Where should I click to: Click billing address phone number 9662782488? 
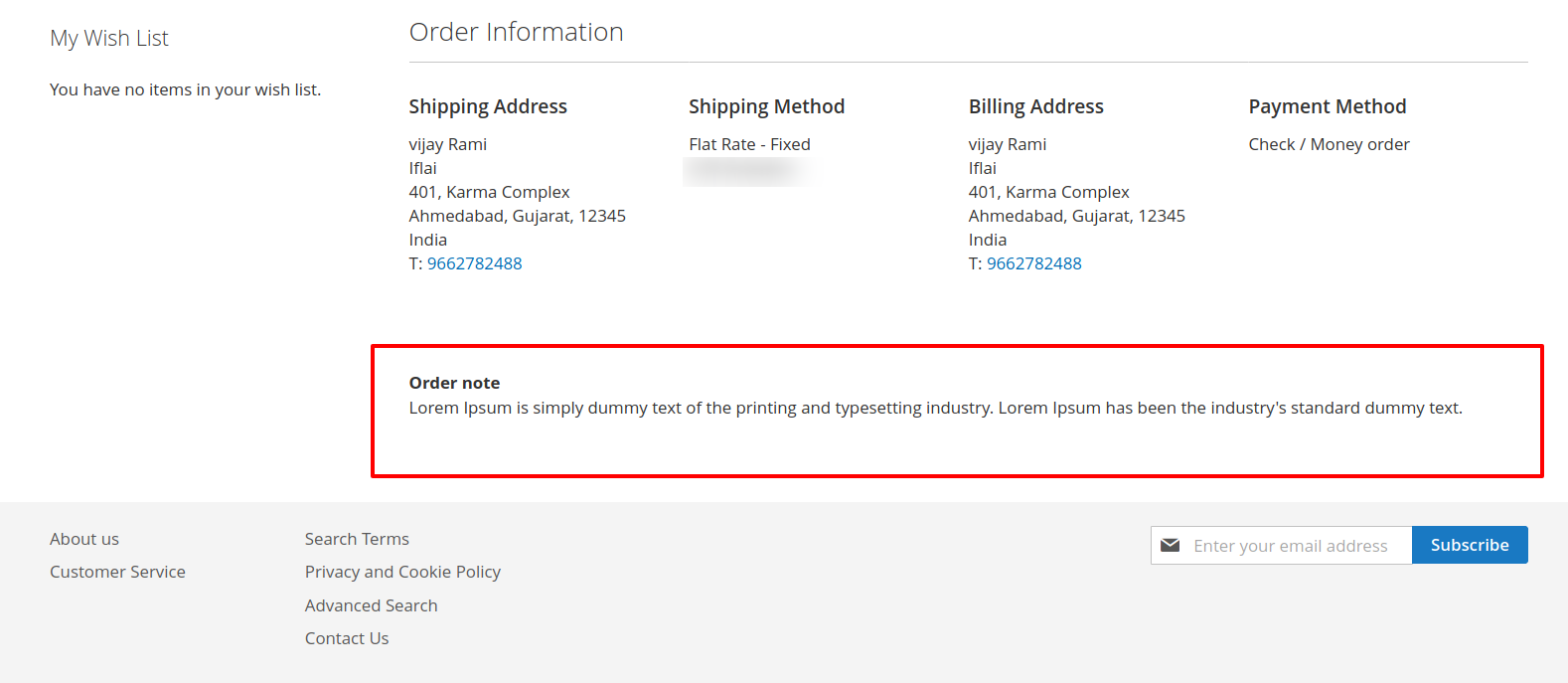tap(1033, 263)
